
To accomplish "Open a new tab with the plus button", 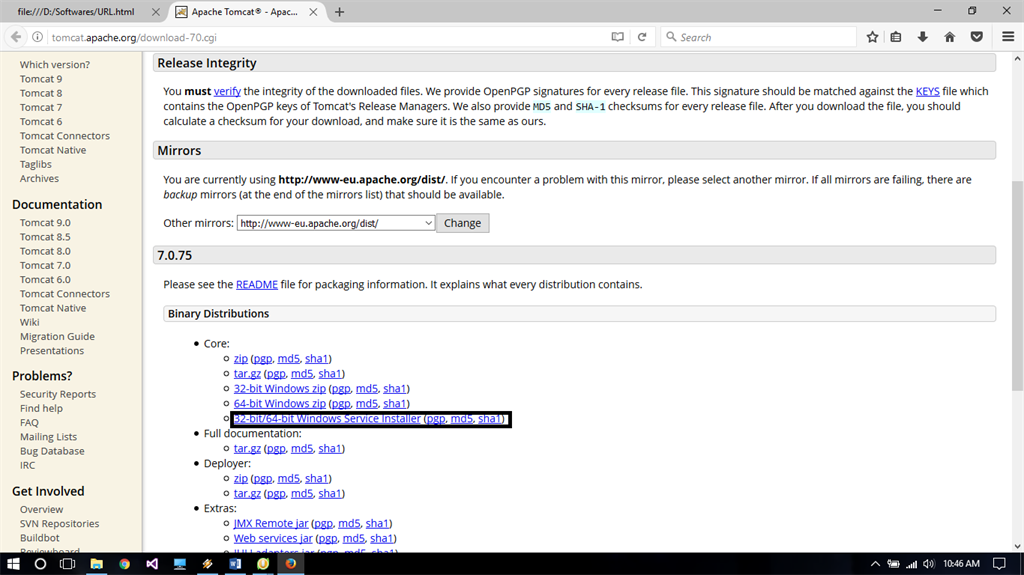I will (340, 12).
